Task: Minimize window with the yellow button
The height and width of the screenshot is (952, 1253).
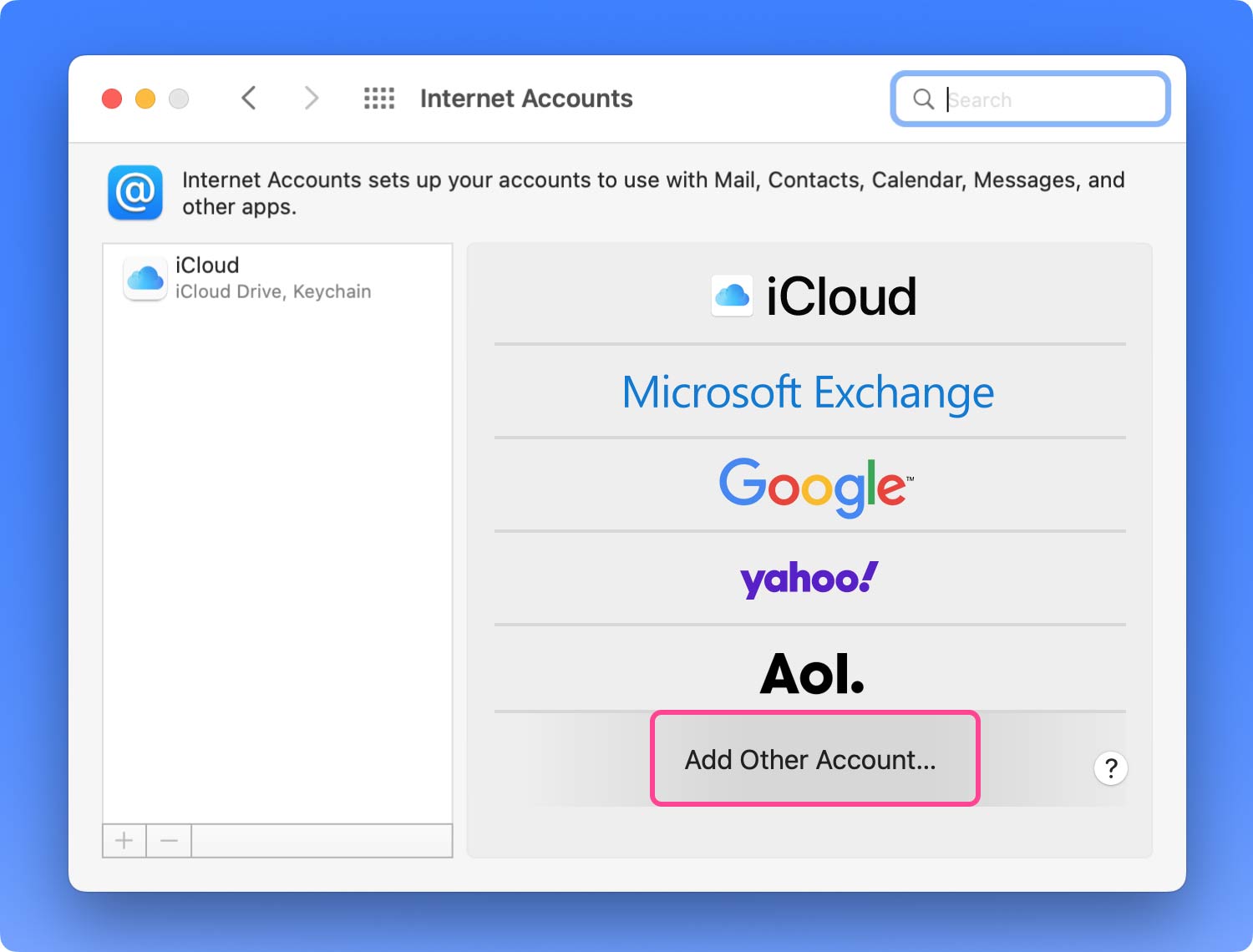Action: pyautogui.click(x=145, y=99)
